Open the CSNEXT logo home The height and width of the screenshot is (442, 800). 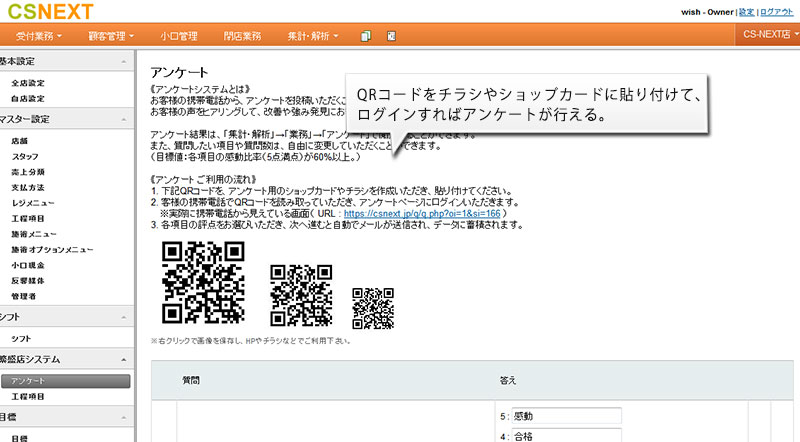click(50, 11)
